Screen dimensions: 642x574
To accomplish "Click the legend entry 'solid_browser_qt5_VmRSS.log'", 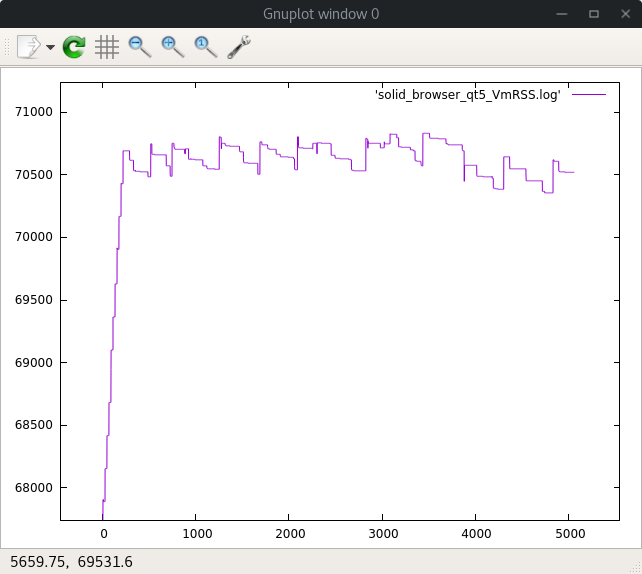I will (x=468, y=95).
